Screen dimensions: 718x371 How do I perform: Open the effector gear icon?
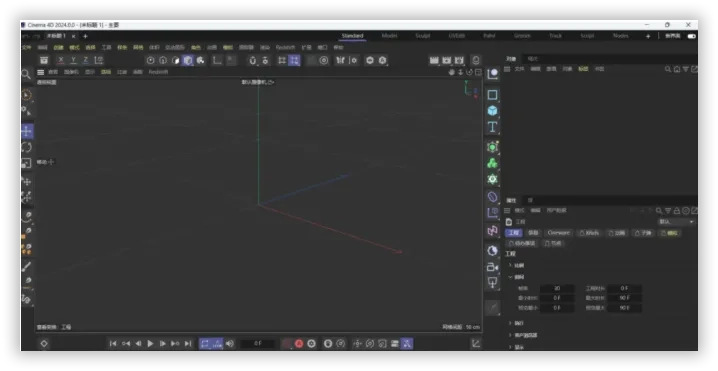click(492, 179)
